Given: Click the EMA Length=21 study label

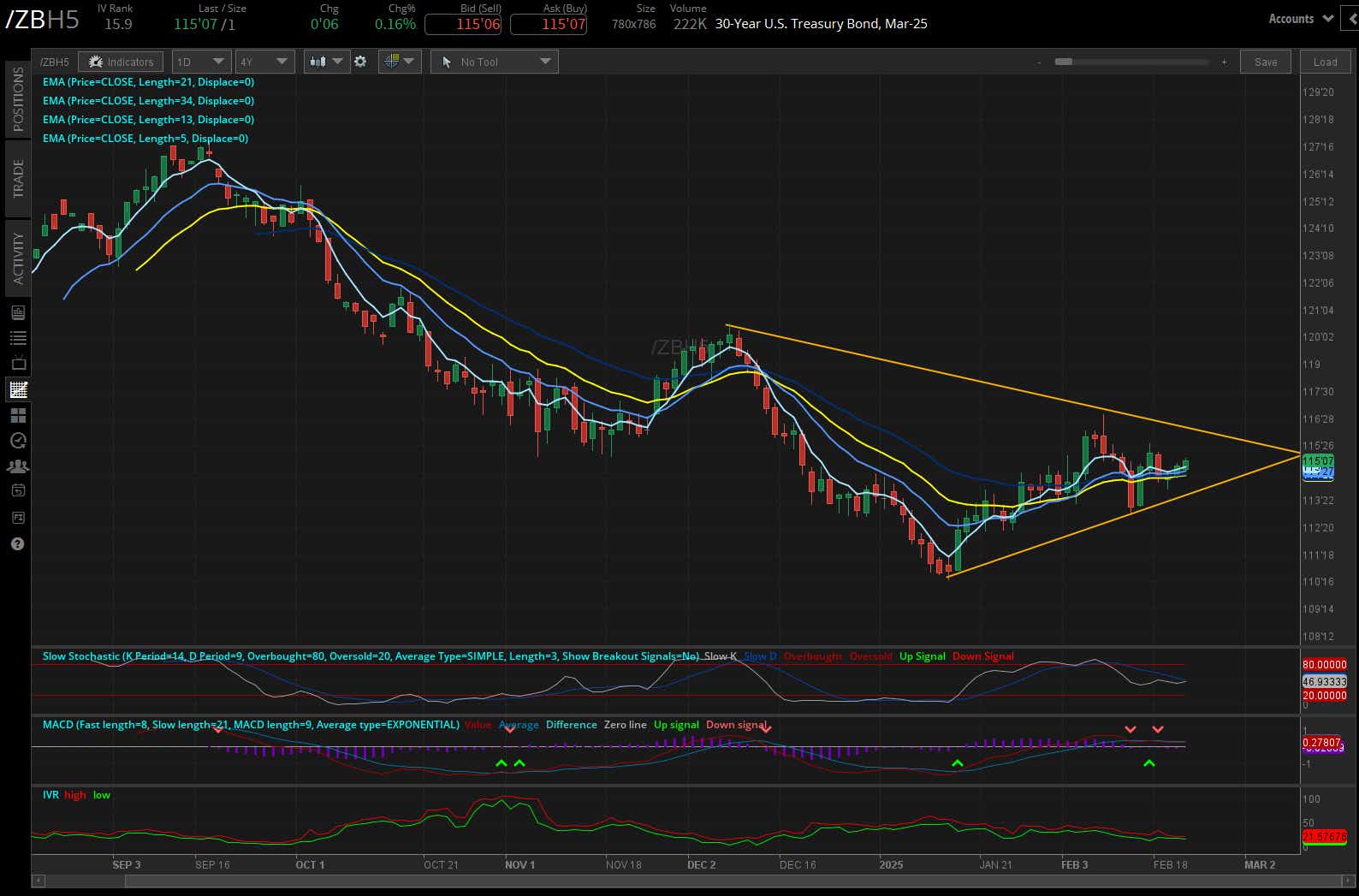Looking at the screenshot, I should 148,82.
